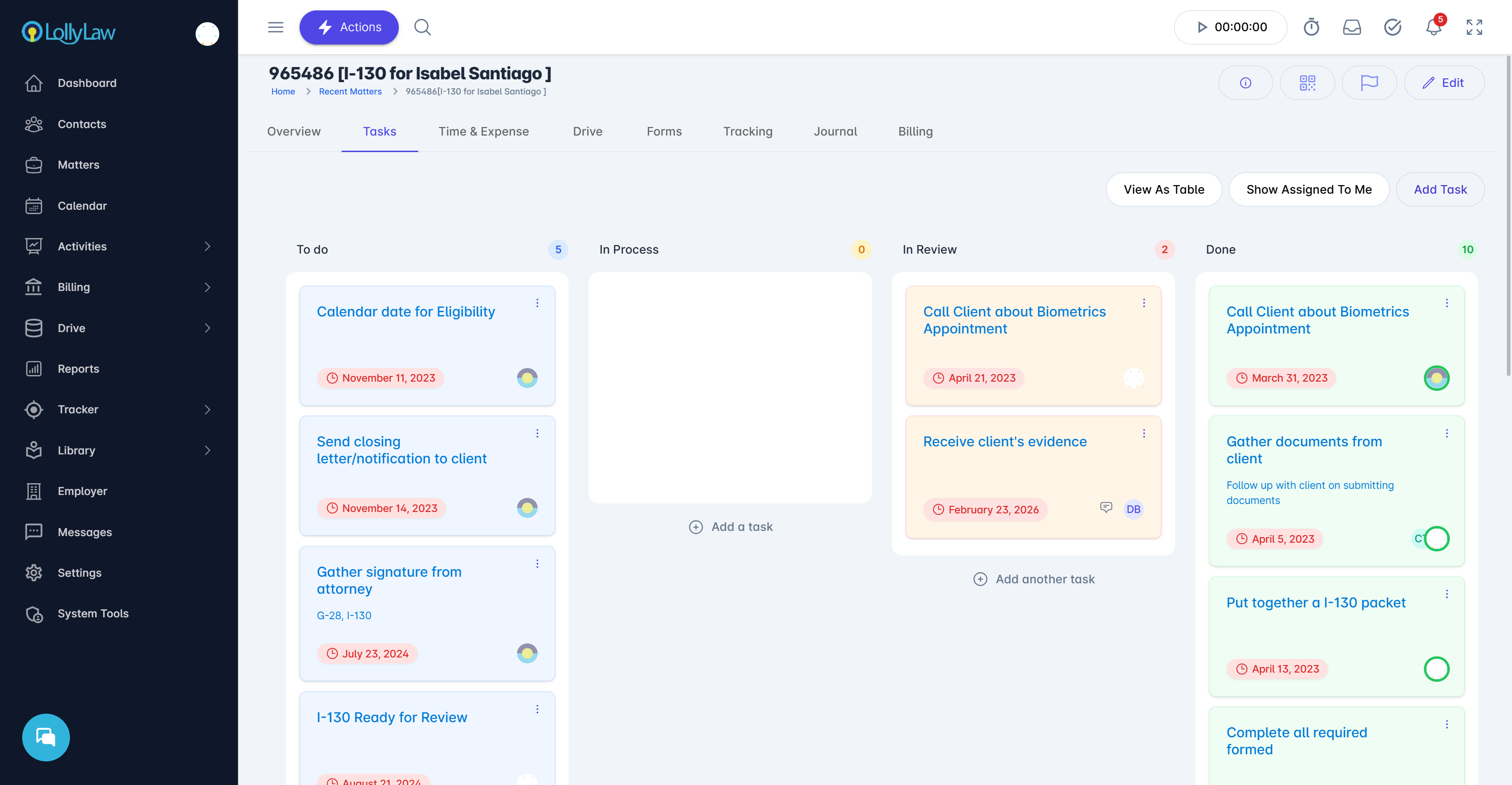The width and height of the screenshot is (1512, 785).
Task: Toggle the Show Assigned To Me filter
Action: pos(1308,189)
